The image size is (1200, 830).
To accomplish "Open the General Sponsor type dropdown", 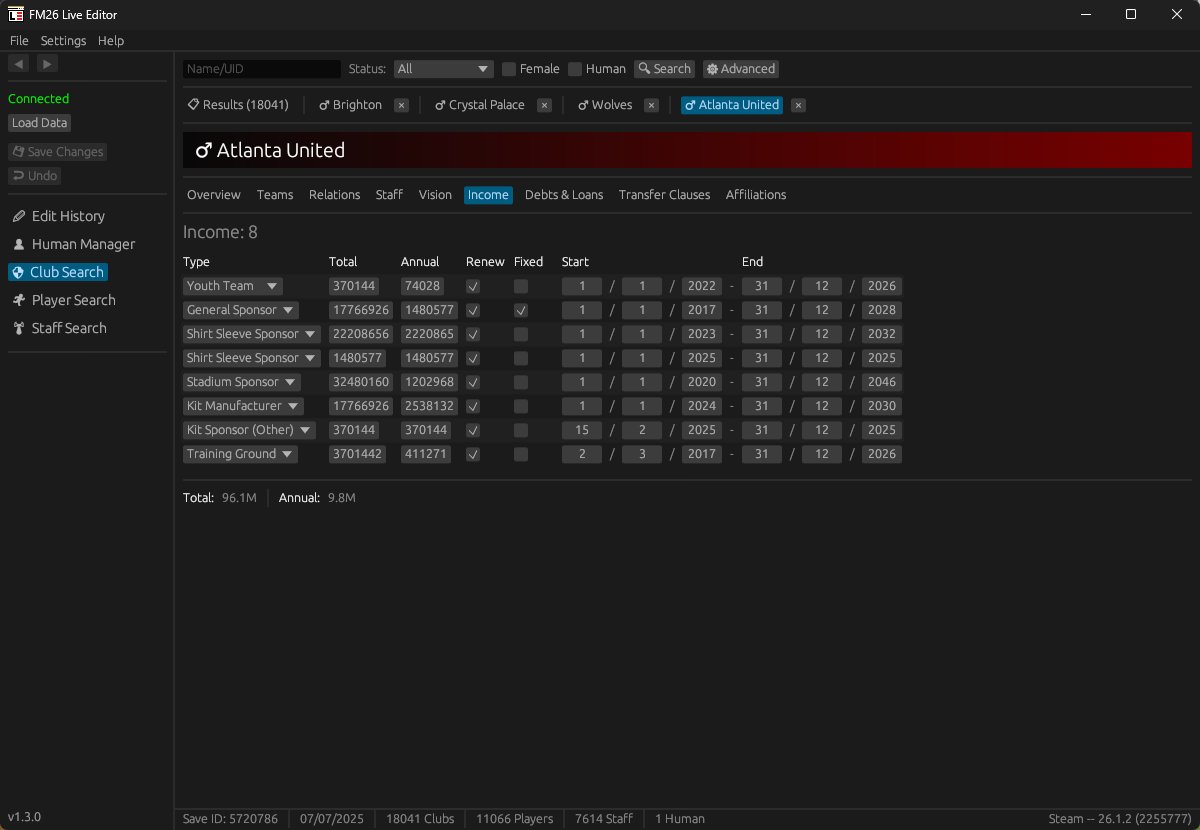I will pyautogui.click(x=241, y=310).
